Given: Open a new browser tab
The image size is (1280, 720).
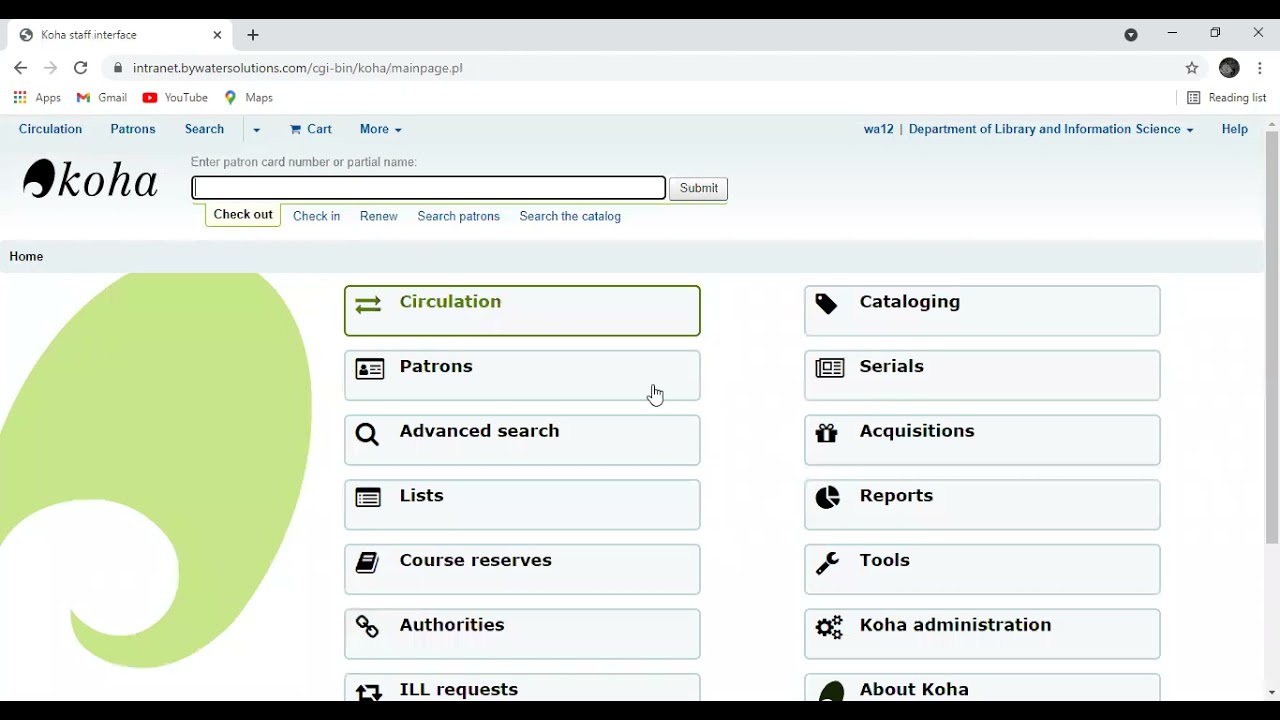Looking at the screenshot, I should pyautogui.click(x=253, y=35).
